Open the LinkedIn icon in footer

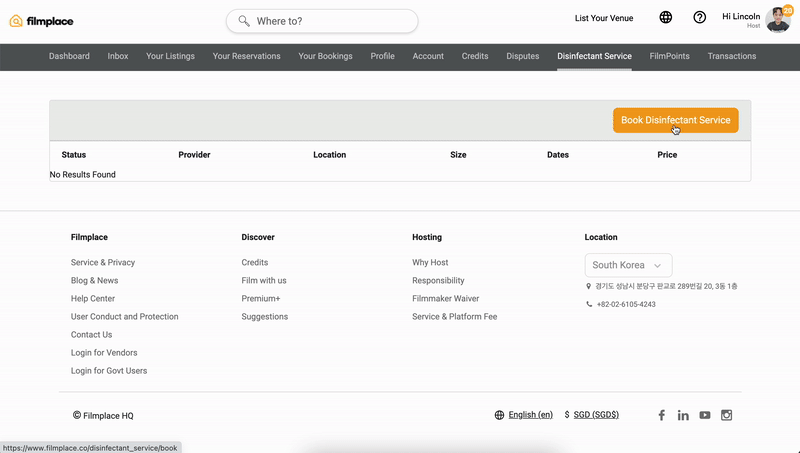pyautogui.click(x=683, y=415)
